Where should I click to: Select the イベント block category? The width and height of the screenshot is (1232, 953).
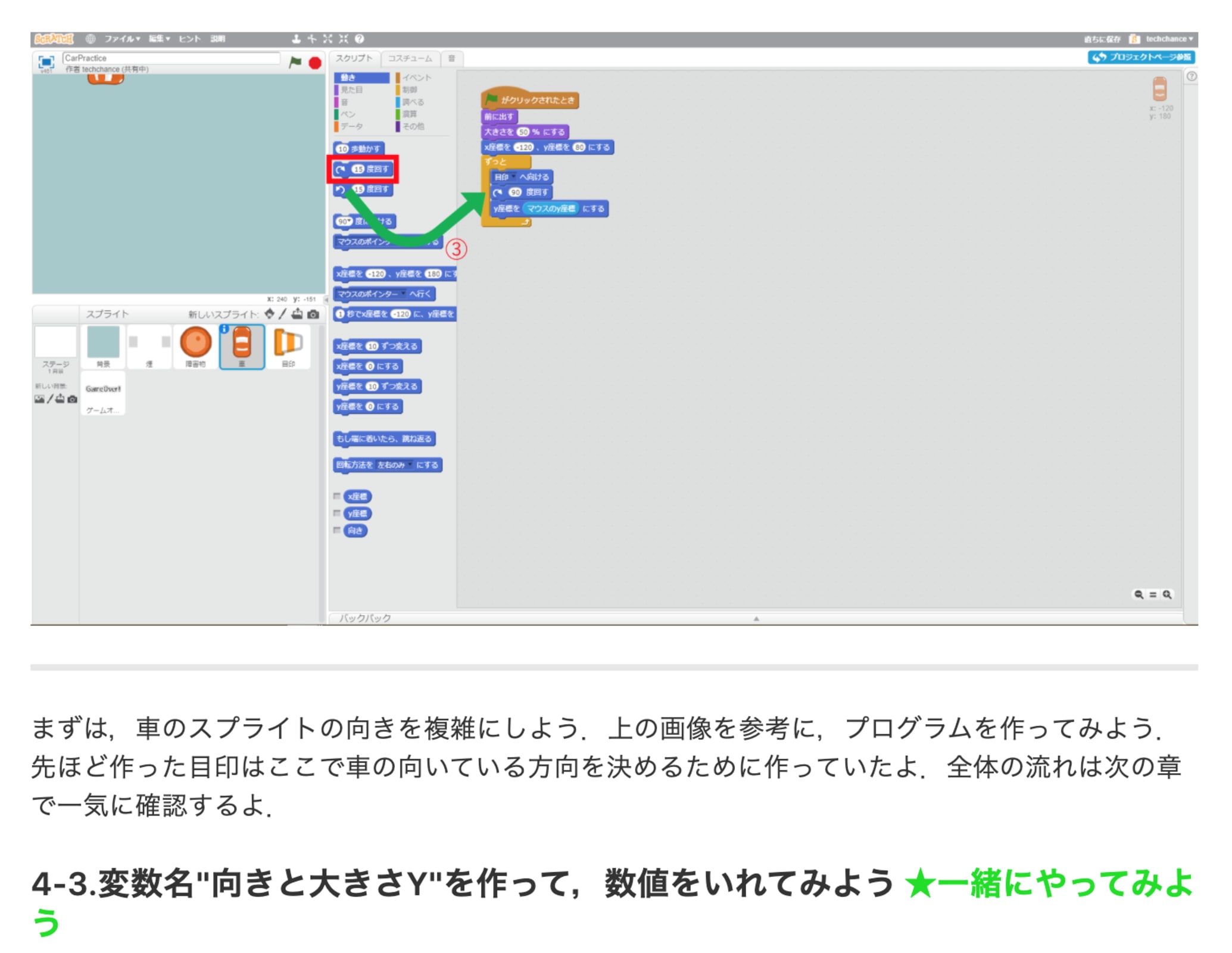(416, 77)
